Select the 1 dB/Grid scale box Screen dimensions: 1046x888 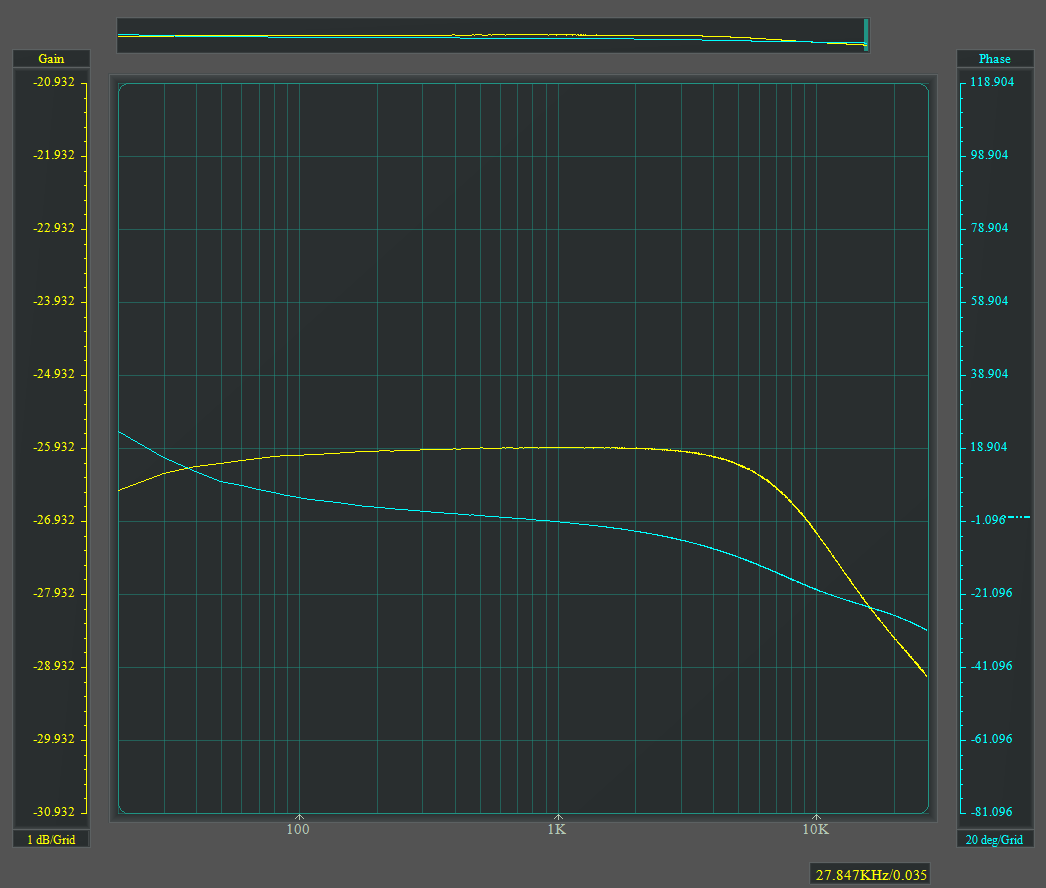(51, 839)
